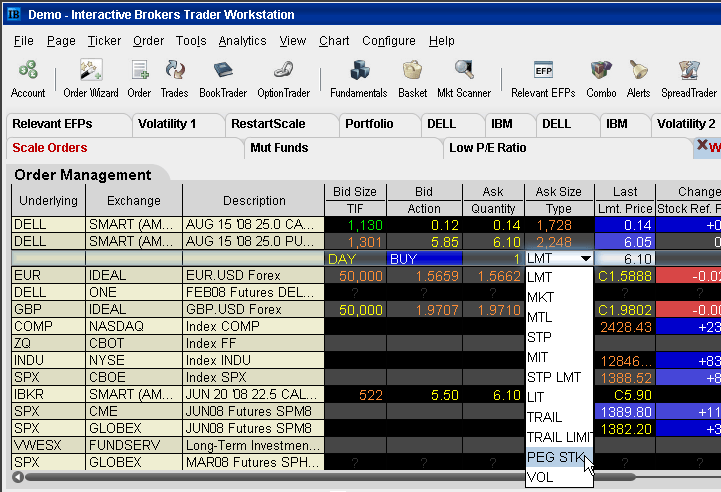This screenshot has height=492, width=721.
Task: Open Relevant EFPs toolbar icon
Action: [543, 79]
